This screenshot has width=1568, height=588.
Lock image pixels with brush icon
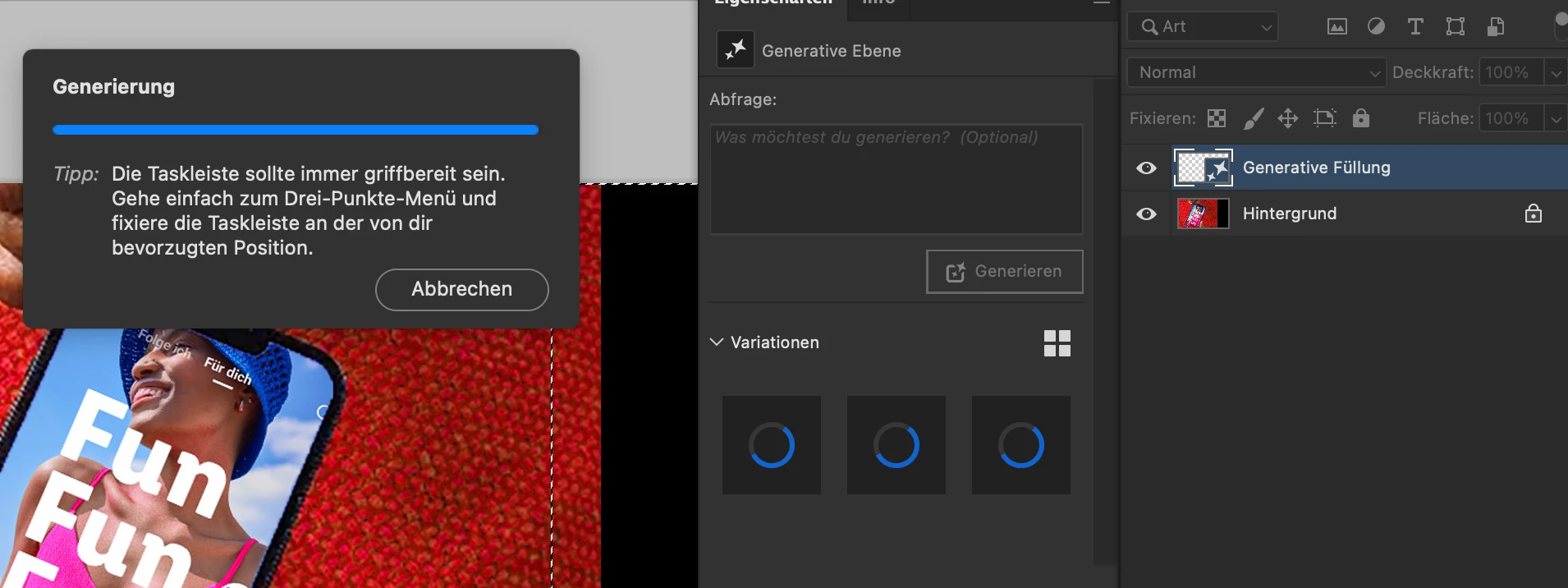[1253, 118]
